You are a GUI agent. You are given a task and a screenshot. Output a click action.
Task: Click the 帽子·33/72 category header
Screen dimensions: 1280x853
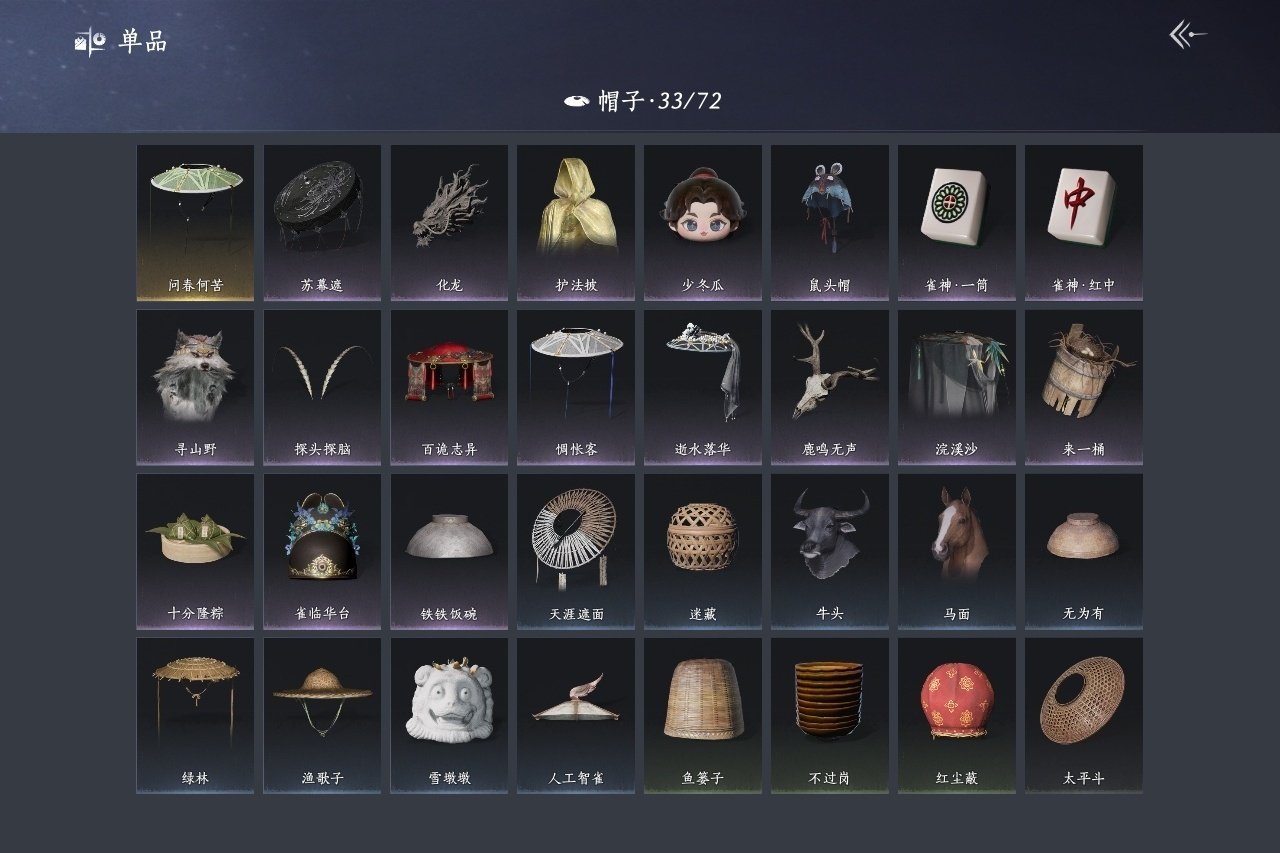[x=643, y=100]
